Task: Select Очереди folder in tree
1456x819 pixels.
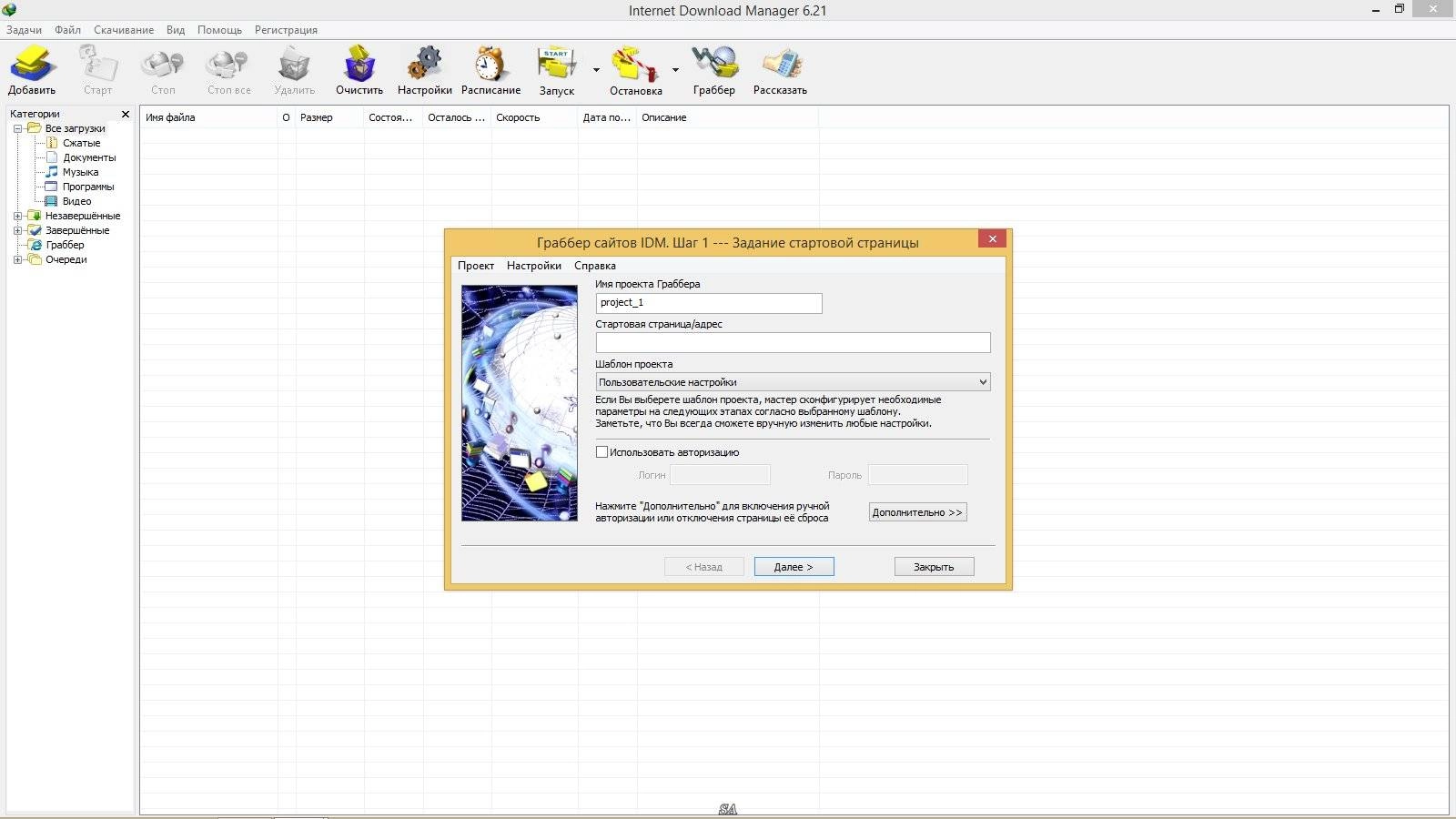Action: point(66,259)
